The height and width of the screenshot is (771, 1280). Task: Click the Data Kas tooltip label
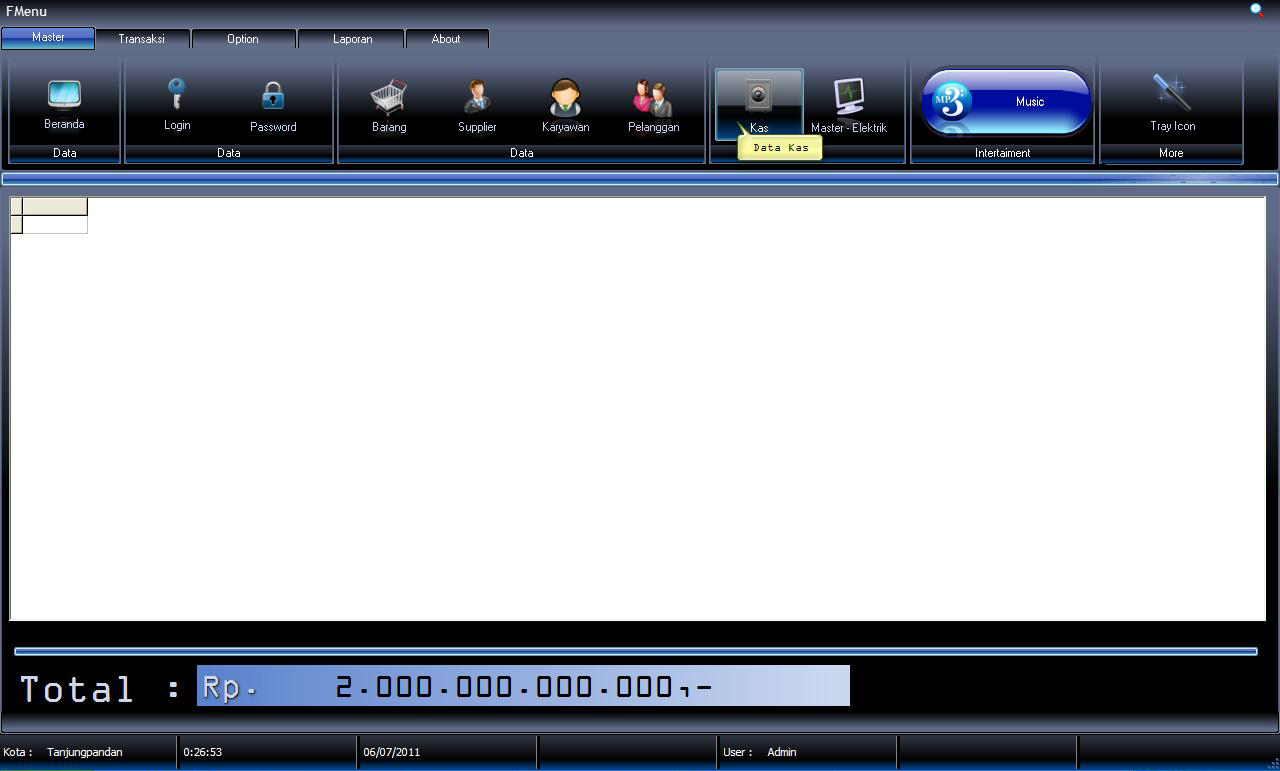pyautogui.click(x=781, y=146)
